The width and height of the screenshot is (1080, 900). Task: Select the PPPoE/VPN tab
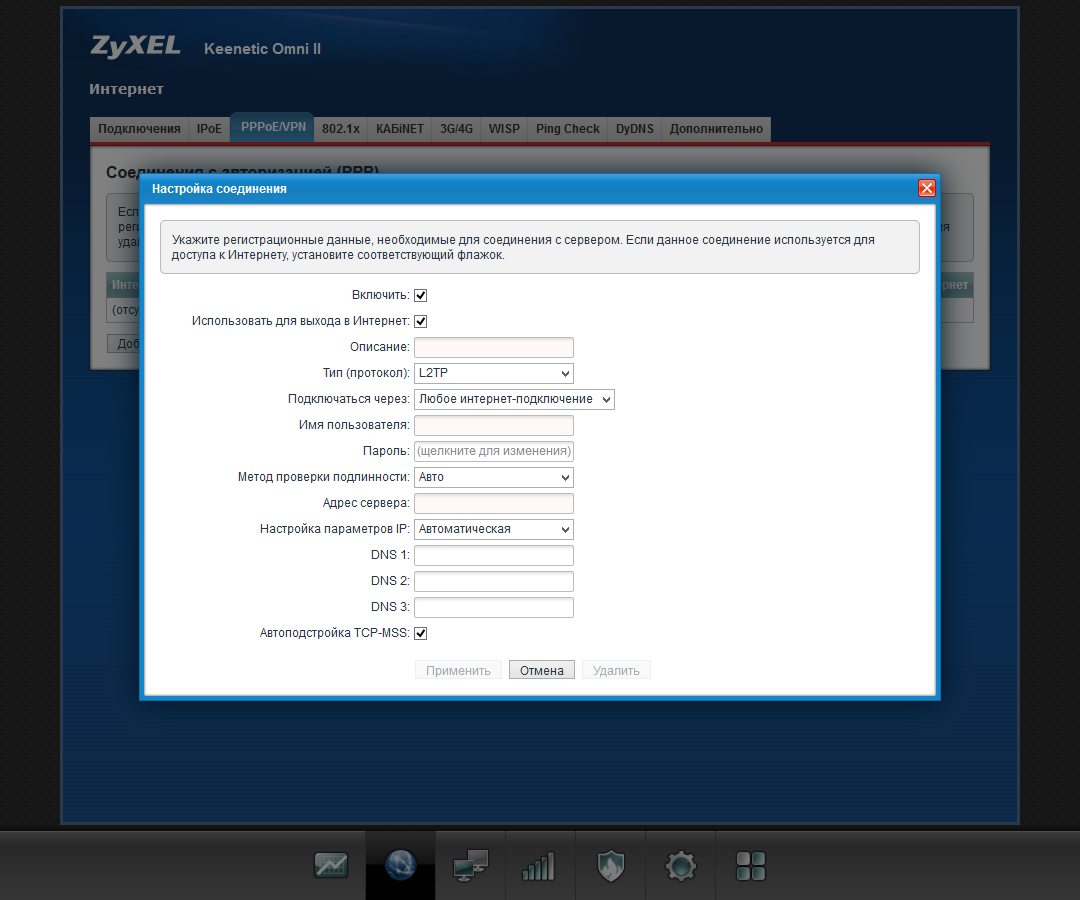click(273, 127)
